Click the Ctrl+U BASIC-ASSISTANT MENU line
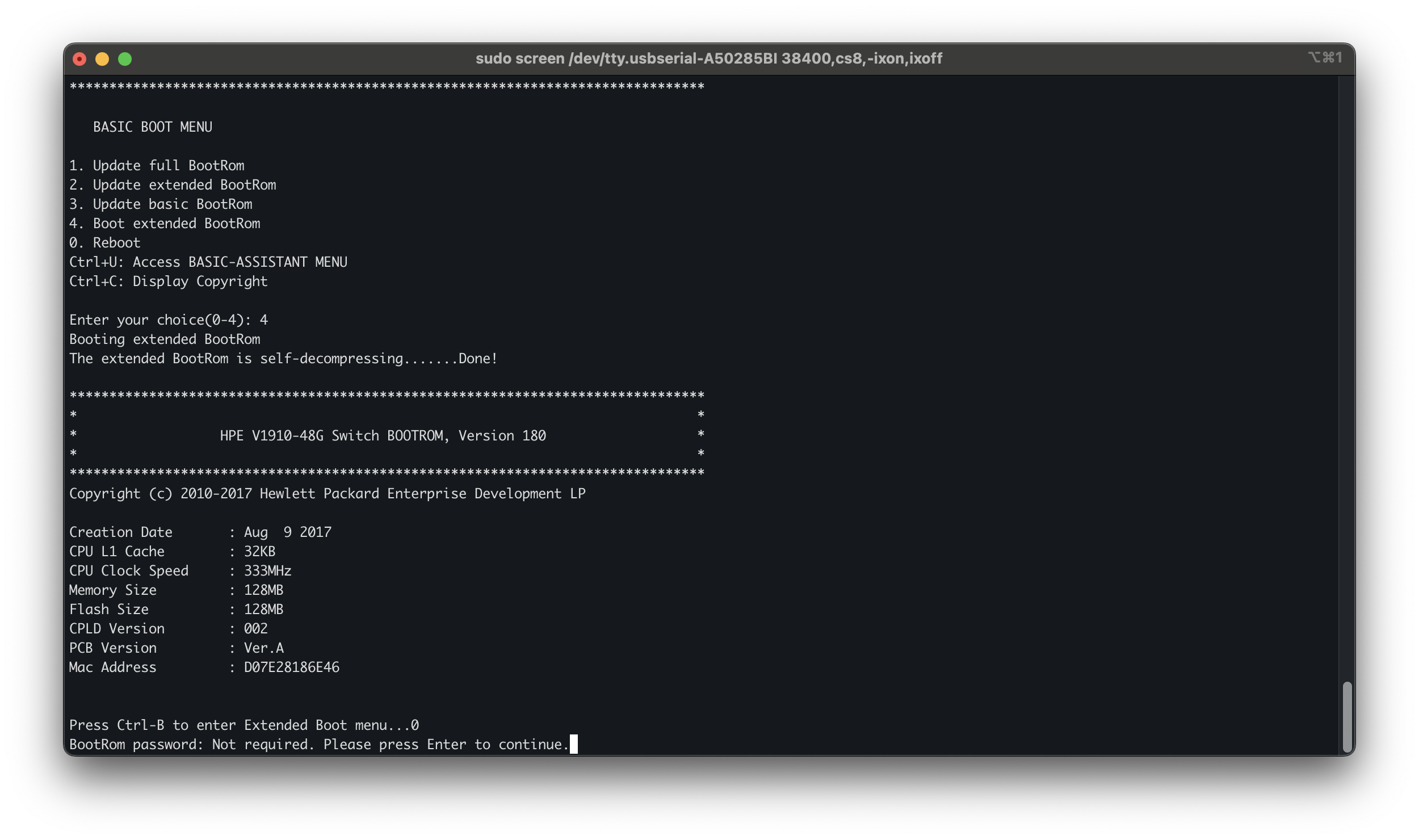1419x840 pixels. (x=208, y=262)
